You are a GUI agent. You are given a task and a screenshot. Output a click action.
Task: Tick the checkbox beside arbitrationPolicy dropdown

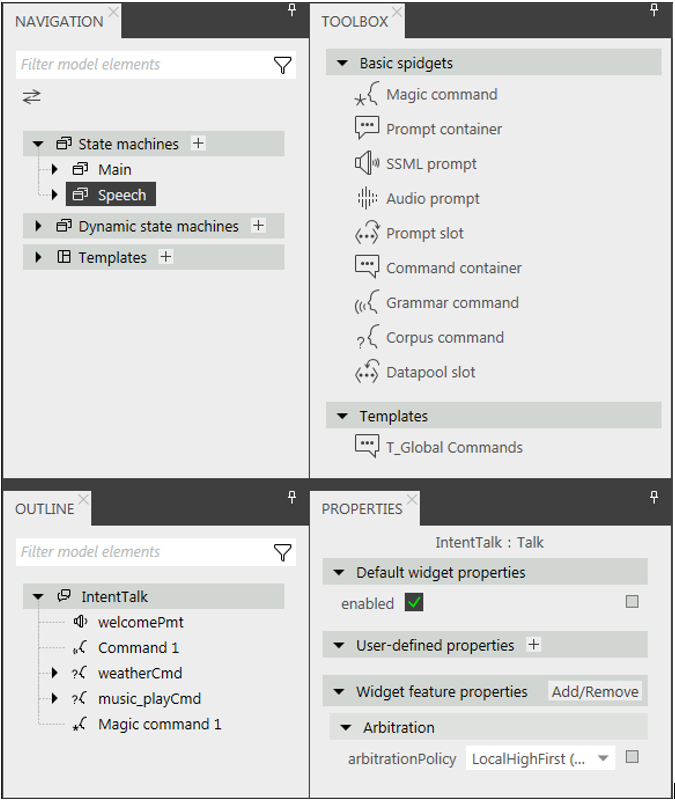pyautogui.click(x=632, y=757)
